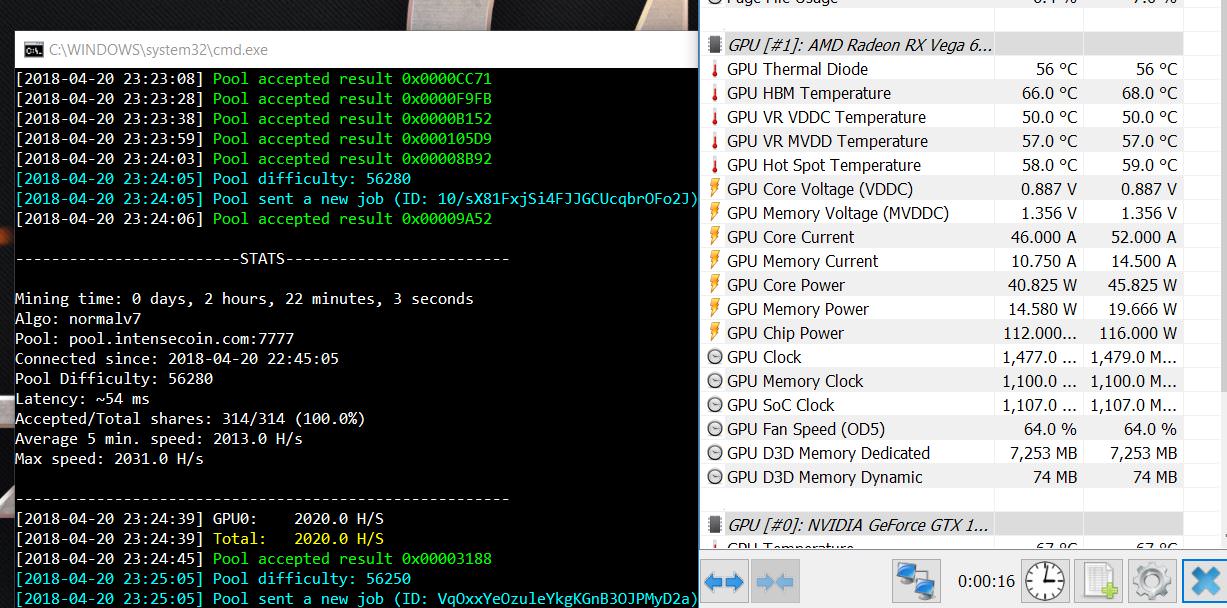The image size is (1227, 608).
Task: Select the GPU Hot Spot Temperature label
Action: 824,165
